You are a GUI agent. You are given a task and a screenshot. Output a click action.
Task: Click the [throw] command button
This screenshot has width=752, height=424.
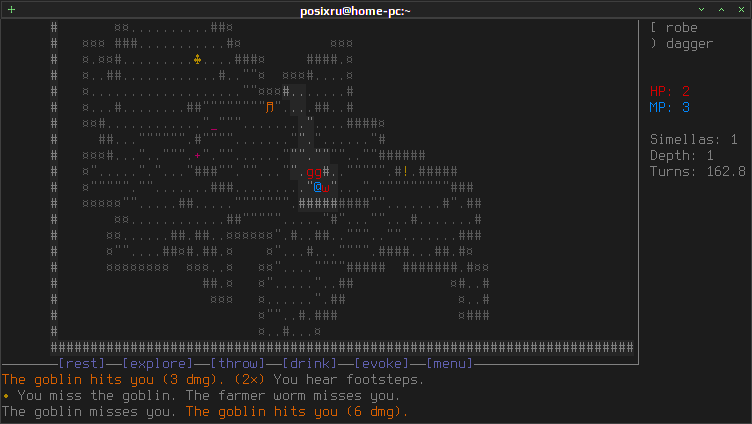237,364
